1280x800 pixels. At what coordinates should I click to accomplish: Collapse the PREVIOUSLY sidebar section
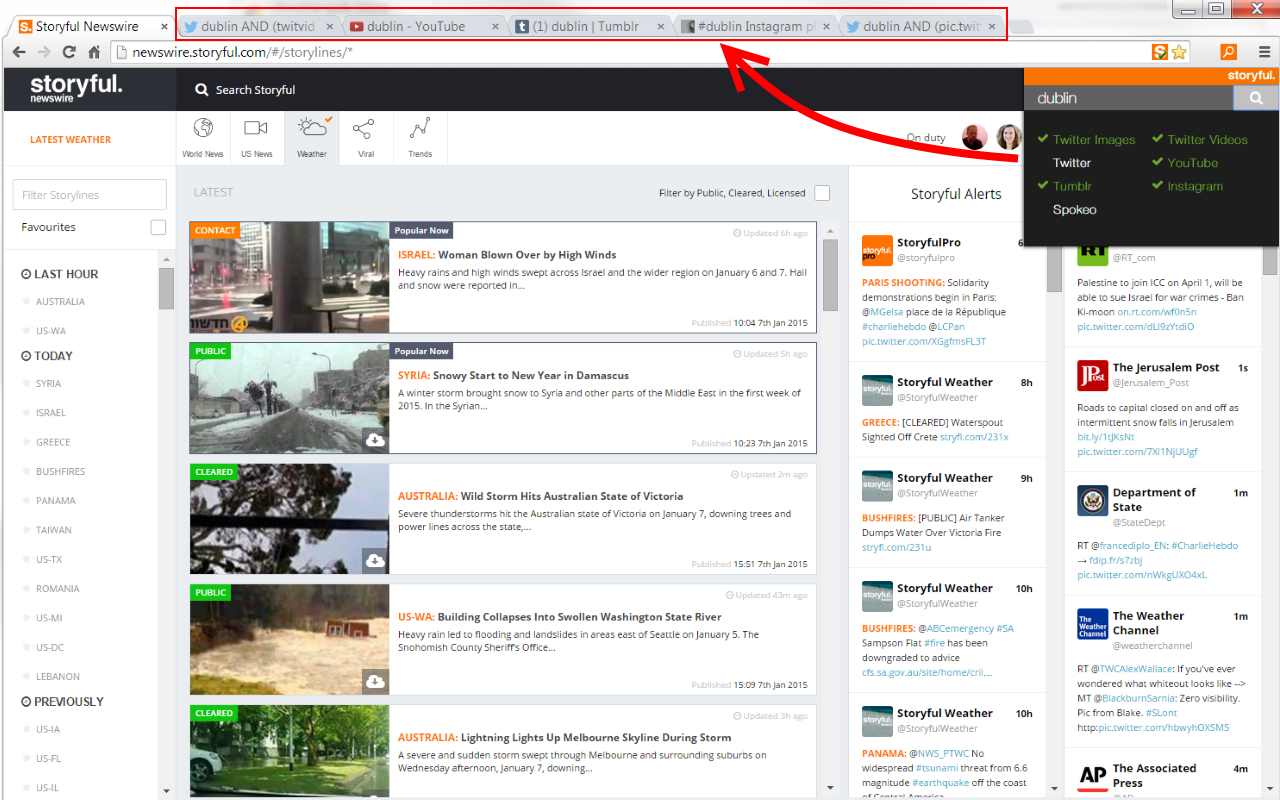coord(62,702)
